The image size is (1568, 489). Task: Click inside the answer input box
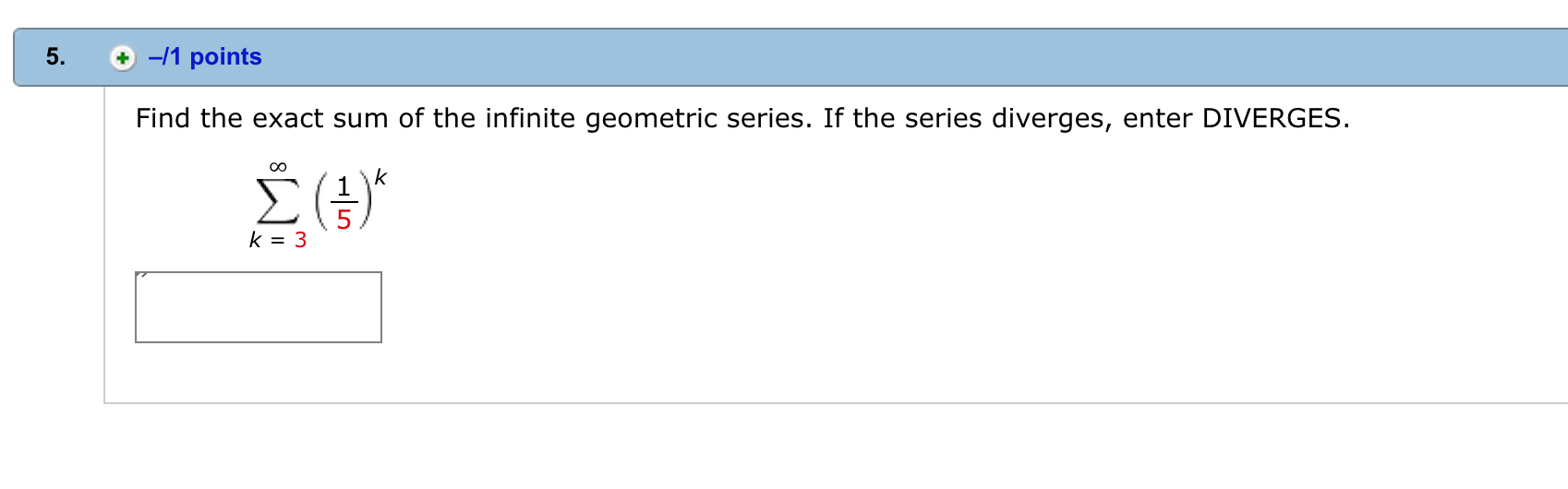[259, 309]
